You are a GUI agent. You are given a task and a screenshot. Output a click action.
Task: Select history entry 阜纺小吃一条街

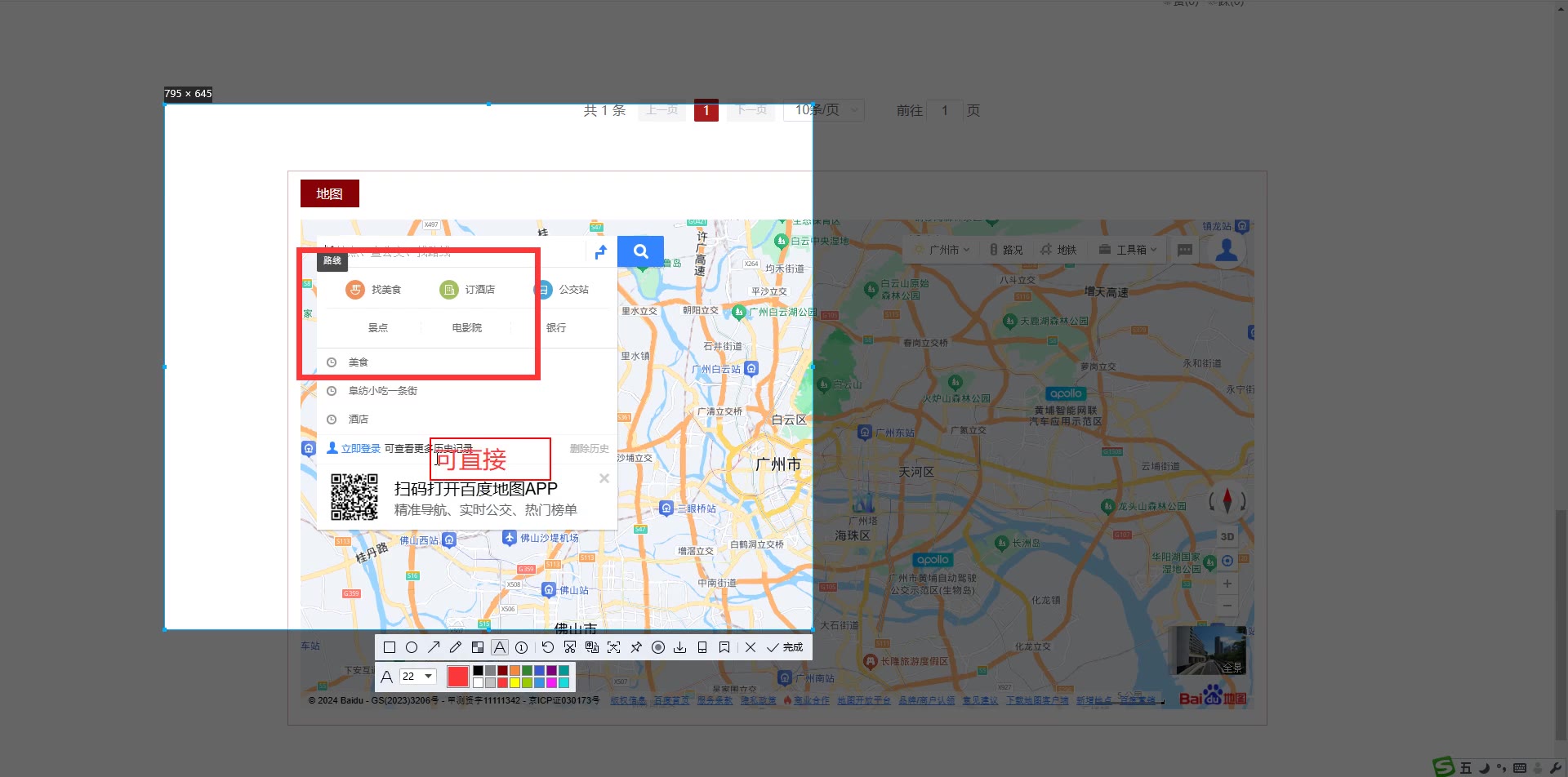(x=467, y=391)
